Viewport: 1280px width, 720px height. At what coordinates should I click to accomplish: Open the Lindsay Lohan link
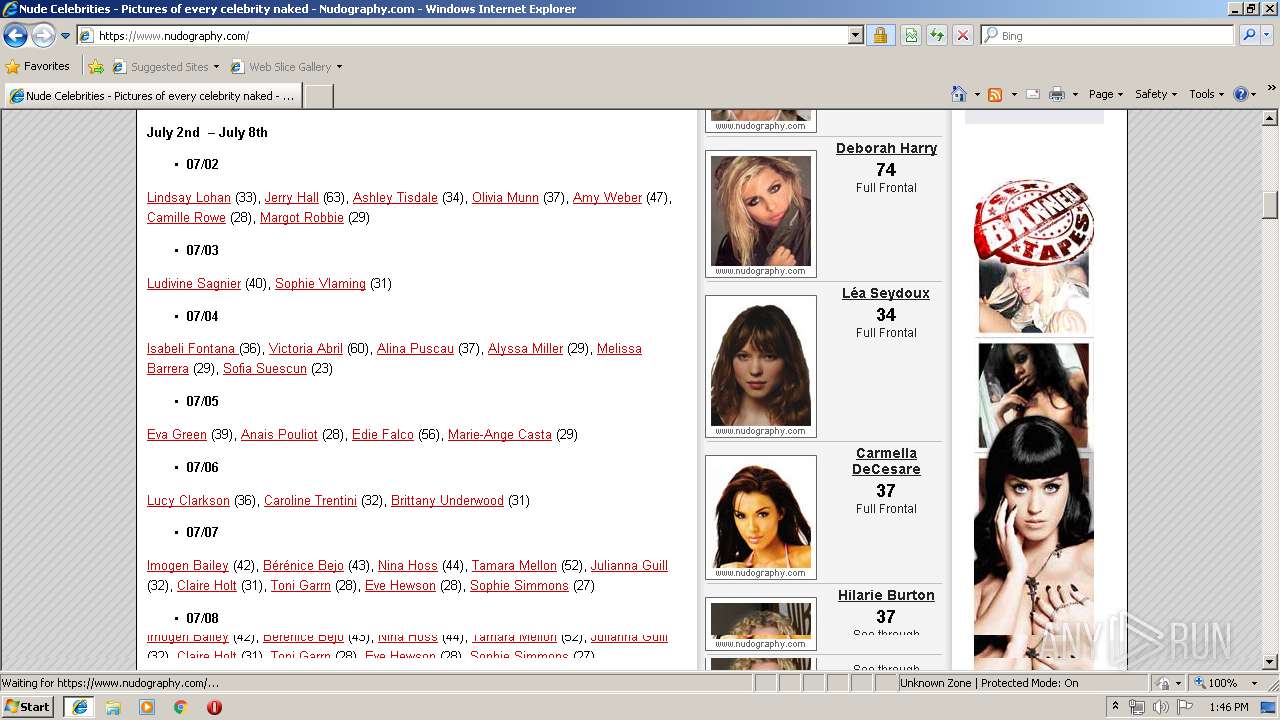(189, 198)
